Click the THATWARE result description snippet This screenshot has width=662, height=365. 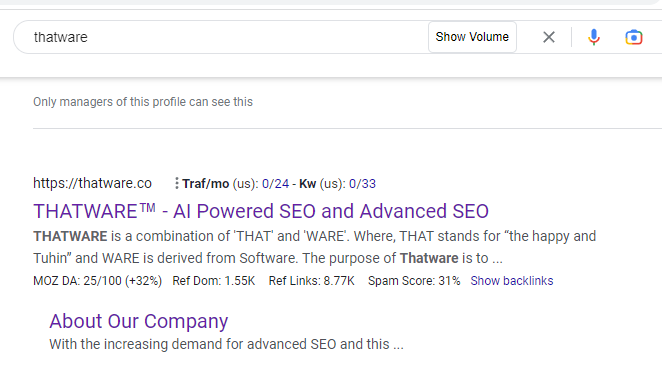tap(315, 247)
